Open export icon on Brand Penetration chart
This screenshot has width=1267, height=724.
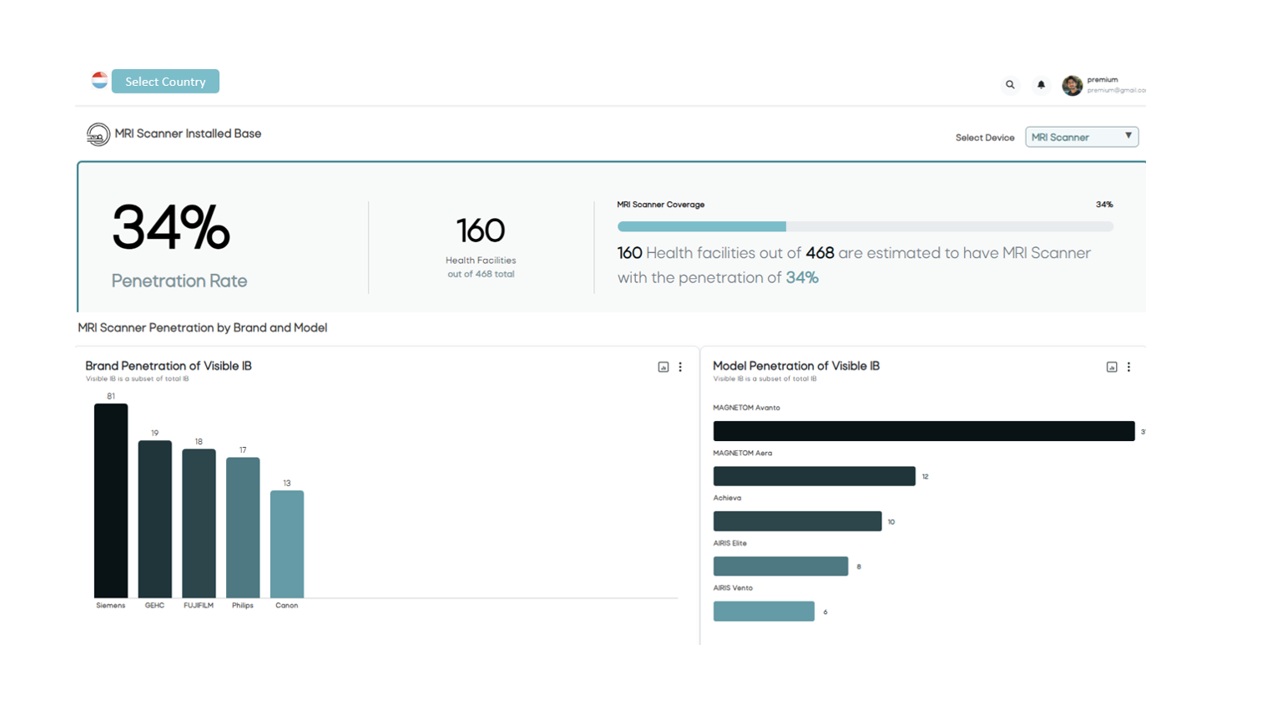coord(662,367)
